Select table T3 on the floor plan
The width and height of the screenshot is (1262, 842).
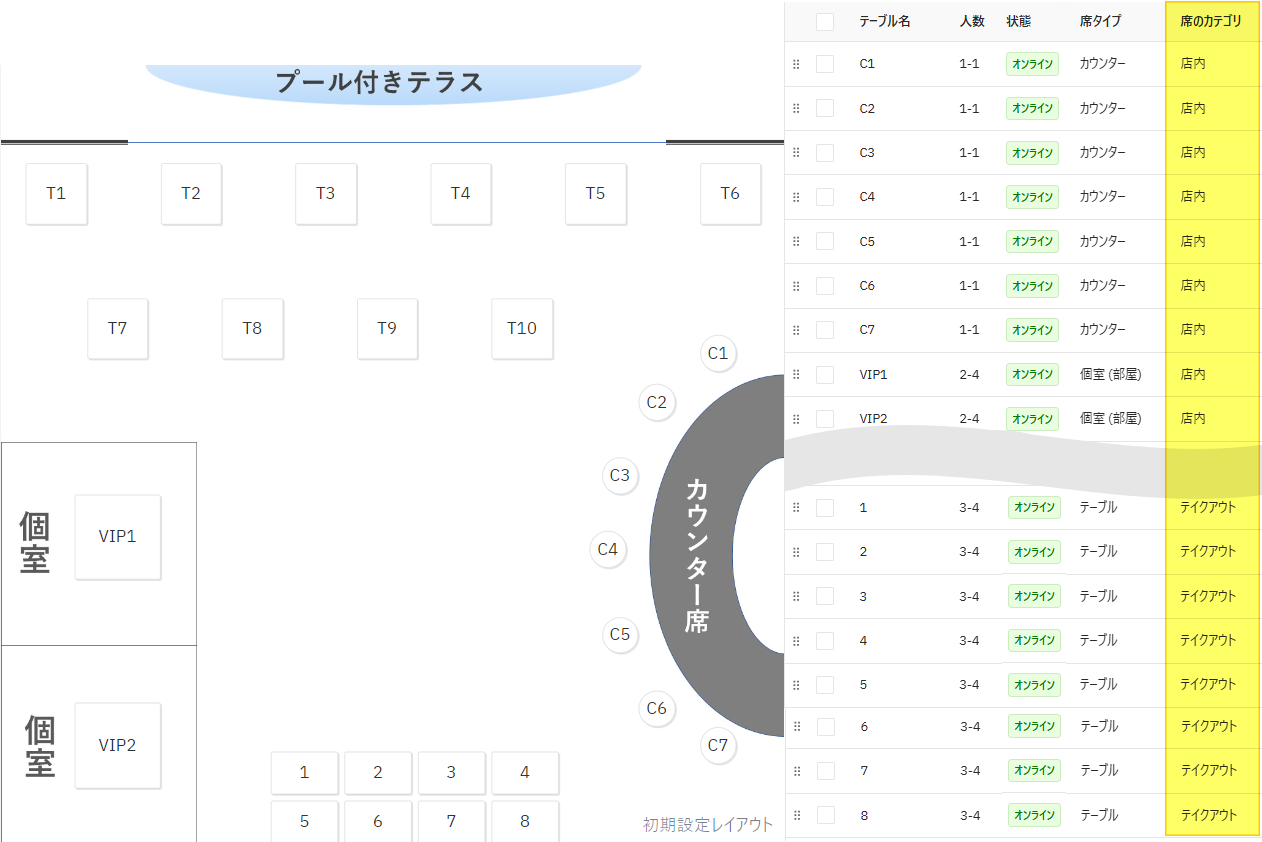[x=326, y=194]
